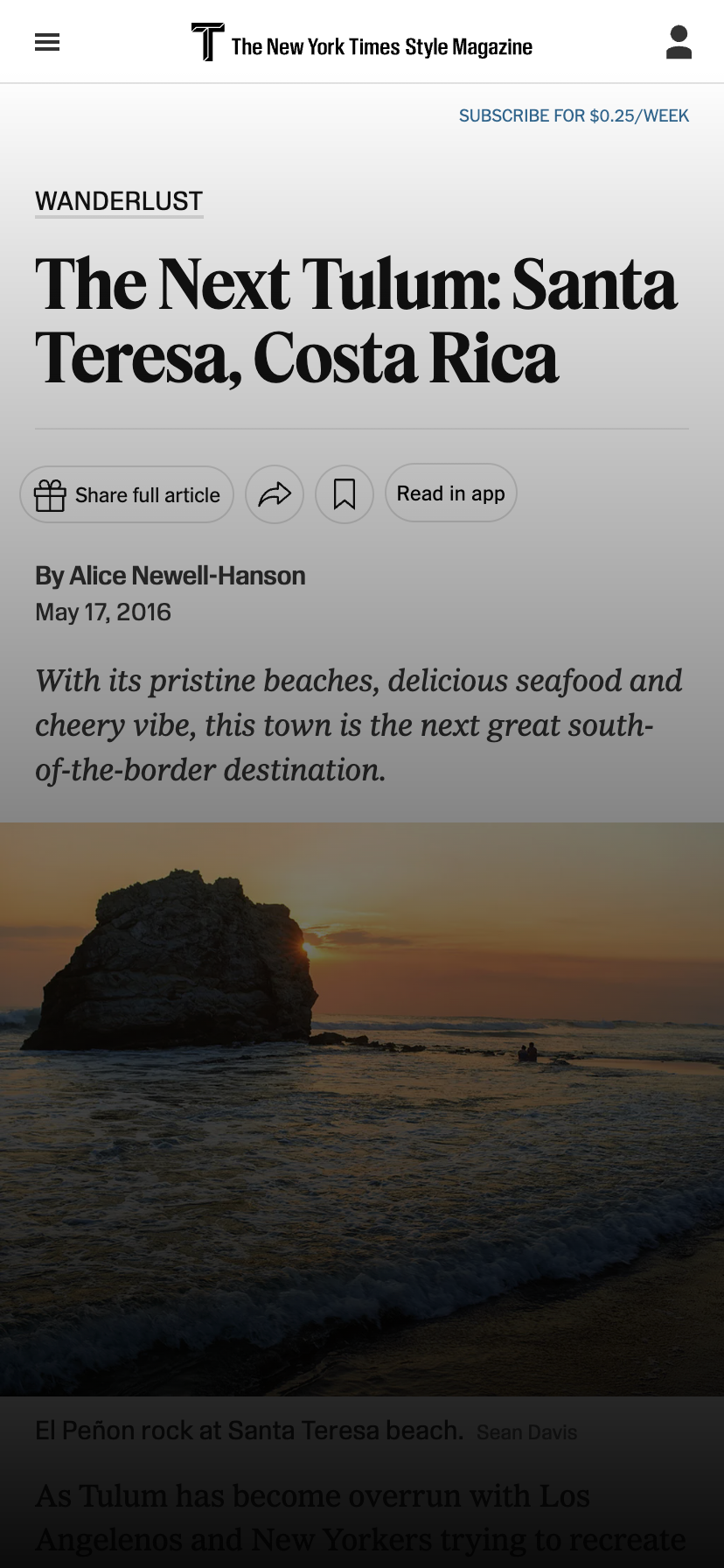Click The New York Times Style Magazine title

[x=382, y=46]
